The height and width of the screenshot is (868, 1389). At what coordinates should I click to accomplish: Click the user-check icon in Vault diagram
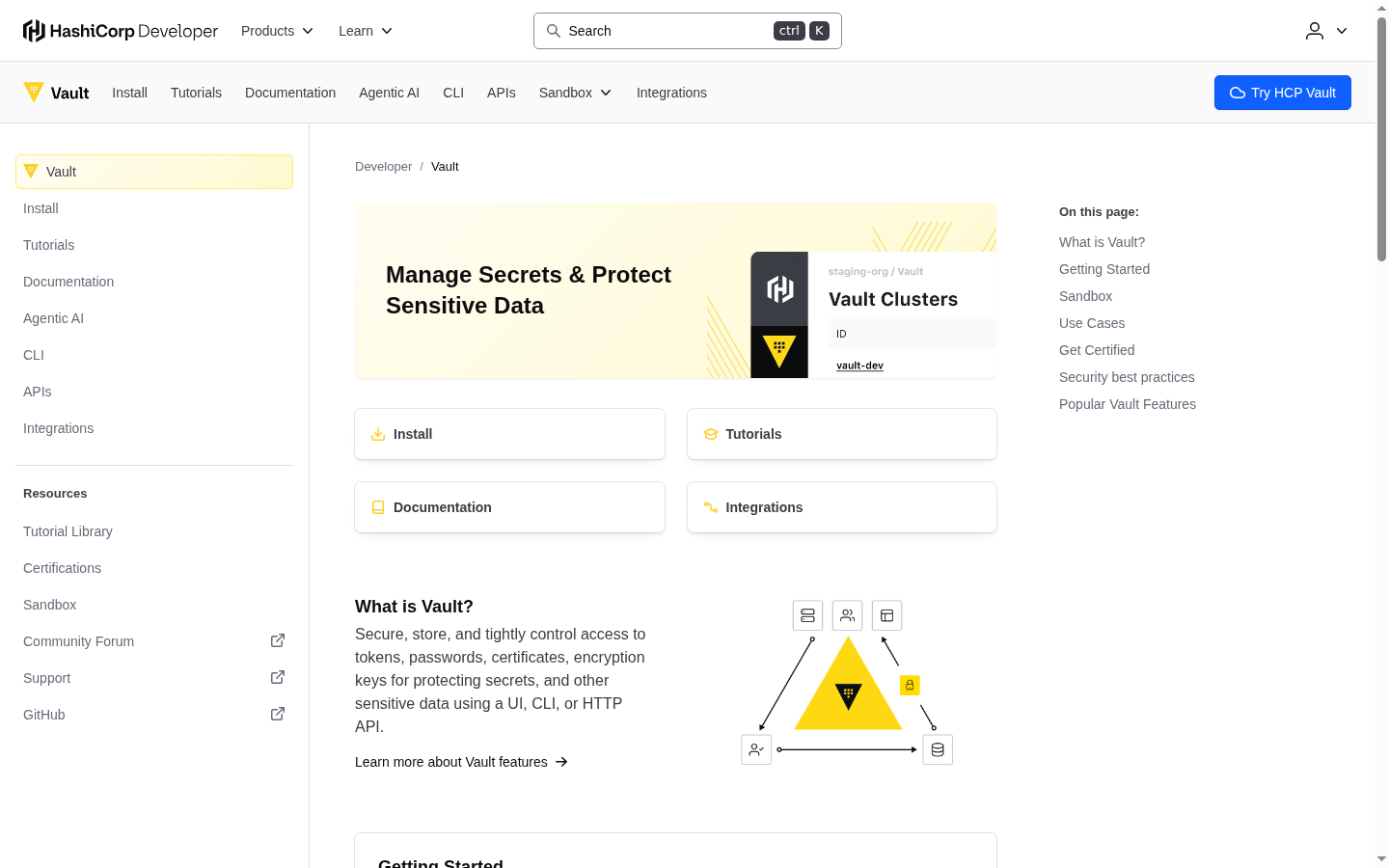(x=756, y=749)
